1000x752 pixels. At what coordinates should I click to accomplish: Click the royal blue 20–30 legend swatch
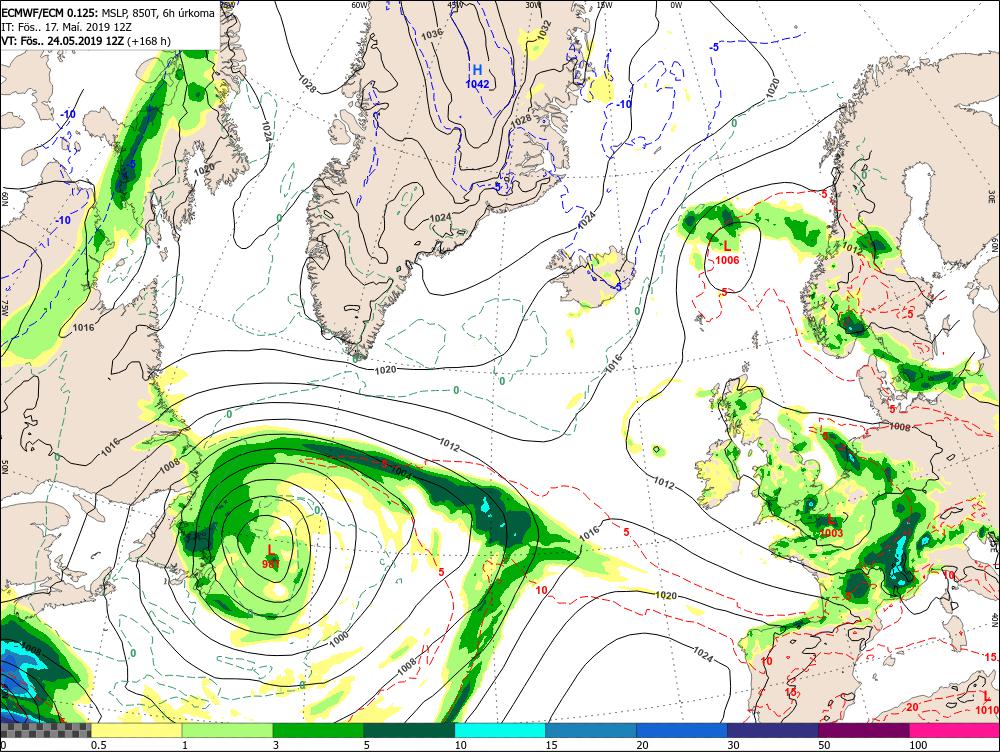coord(681,730)
